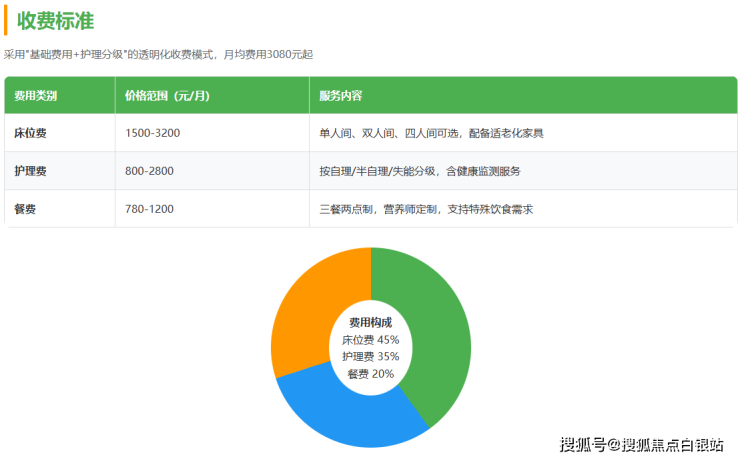This screenshot has height=461, width=740.
Task: Click the 护理费 35% chart label
Action: tap(370, 356)
